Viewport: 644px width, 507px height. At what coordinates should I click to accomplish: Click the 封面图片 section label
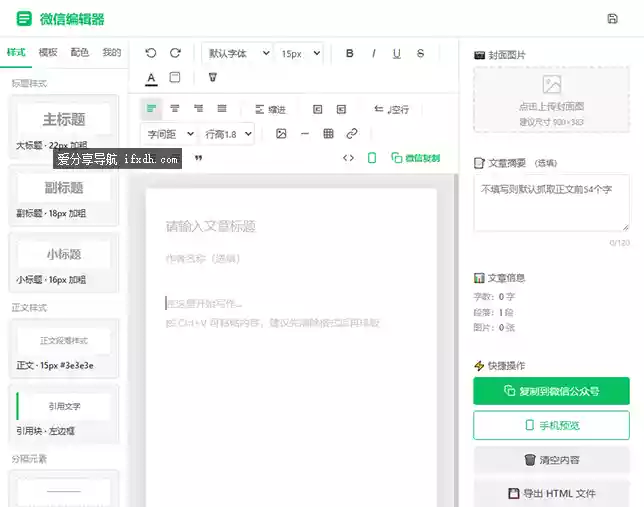(506, 55)
